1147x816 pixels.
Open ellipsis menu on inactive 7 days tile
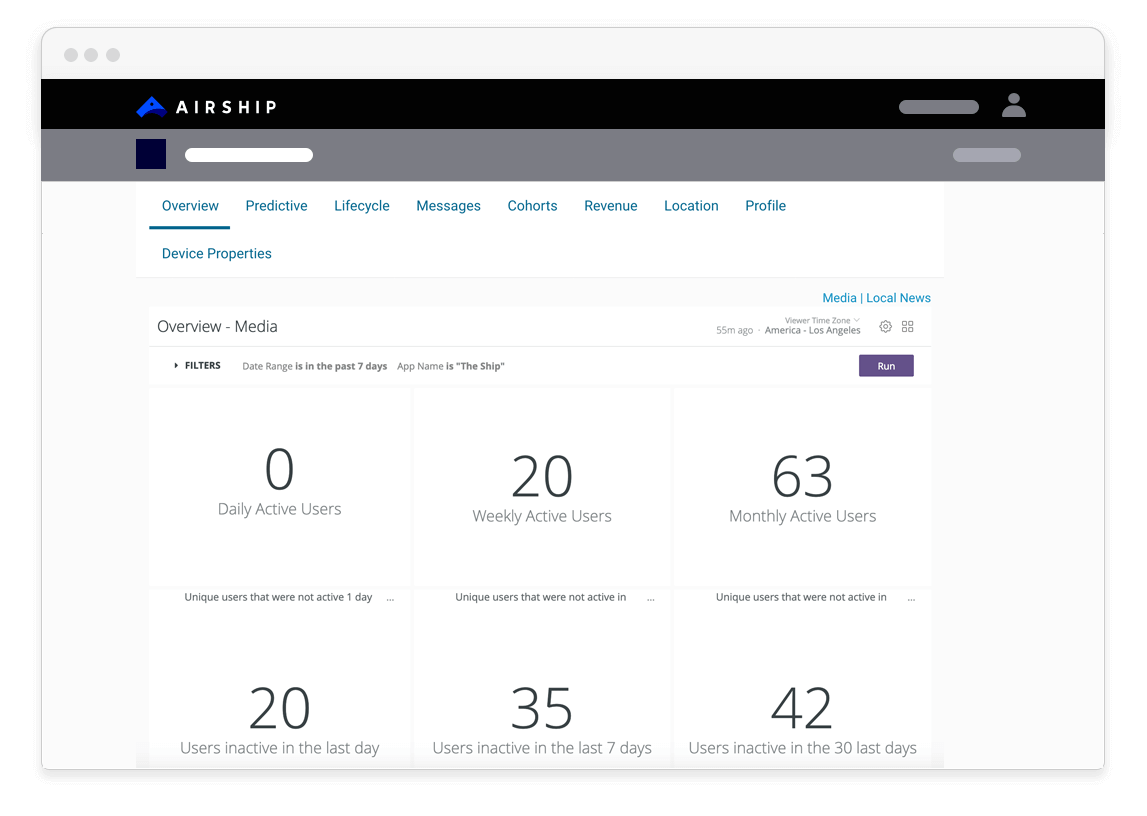pyautogui.click(x=651, y=598)
